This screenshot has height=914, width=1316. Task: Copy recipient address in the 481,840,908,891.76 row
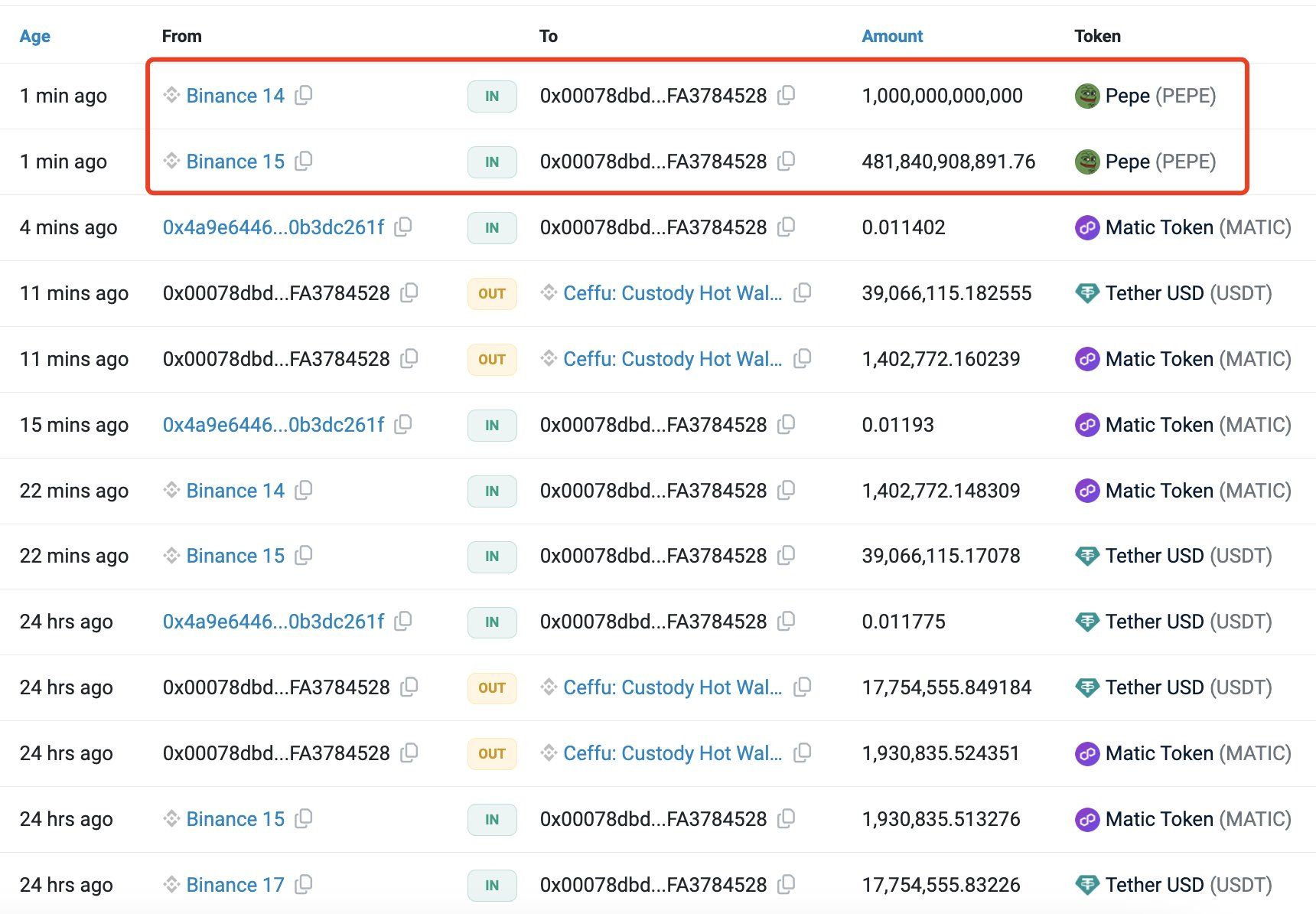click(786, 161)
